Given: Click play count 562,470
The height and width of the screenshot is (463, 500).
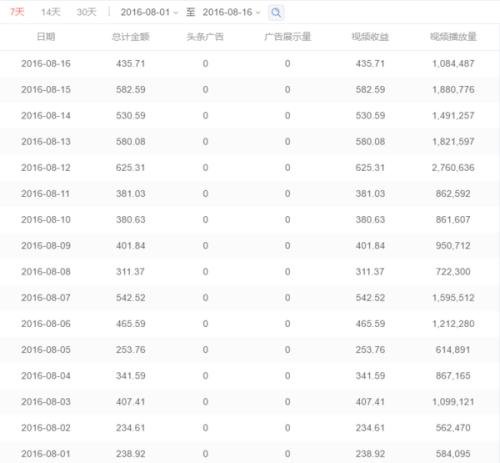Looking at the screenshot, I should click(453, 428).
